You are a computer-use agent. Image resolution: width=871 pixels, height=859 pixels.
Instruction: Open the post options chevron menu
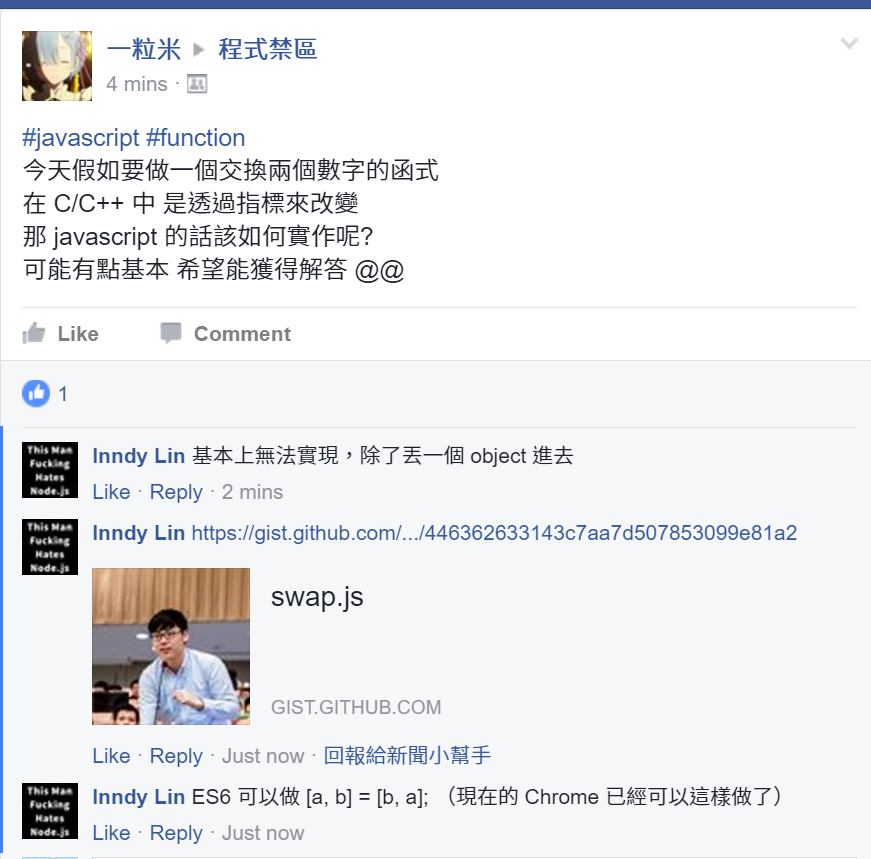coord(849,43)
